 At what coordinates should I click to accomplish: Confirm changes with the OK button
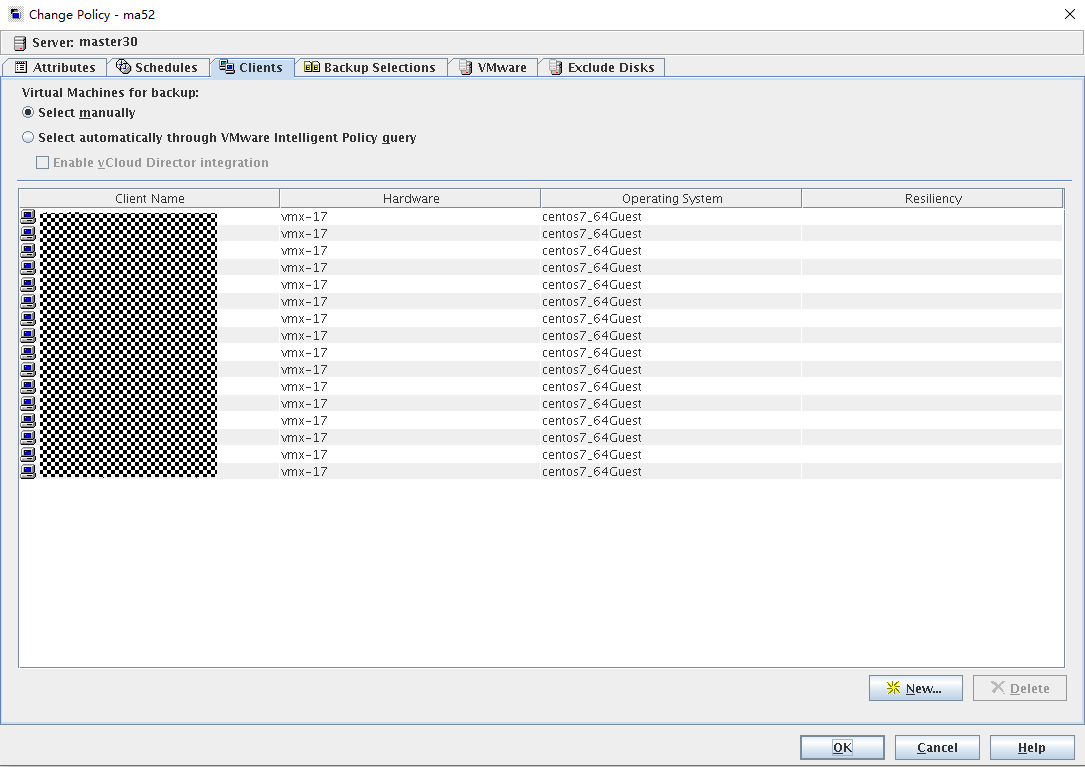pyautogui.click(x=842, y=748)
